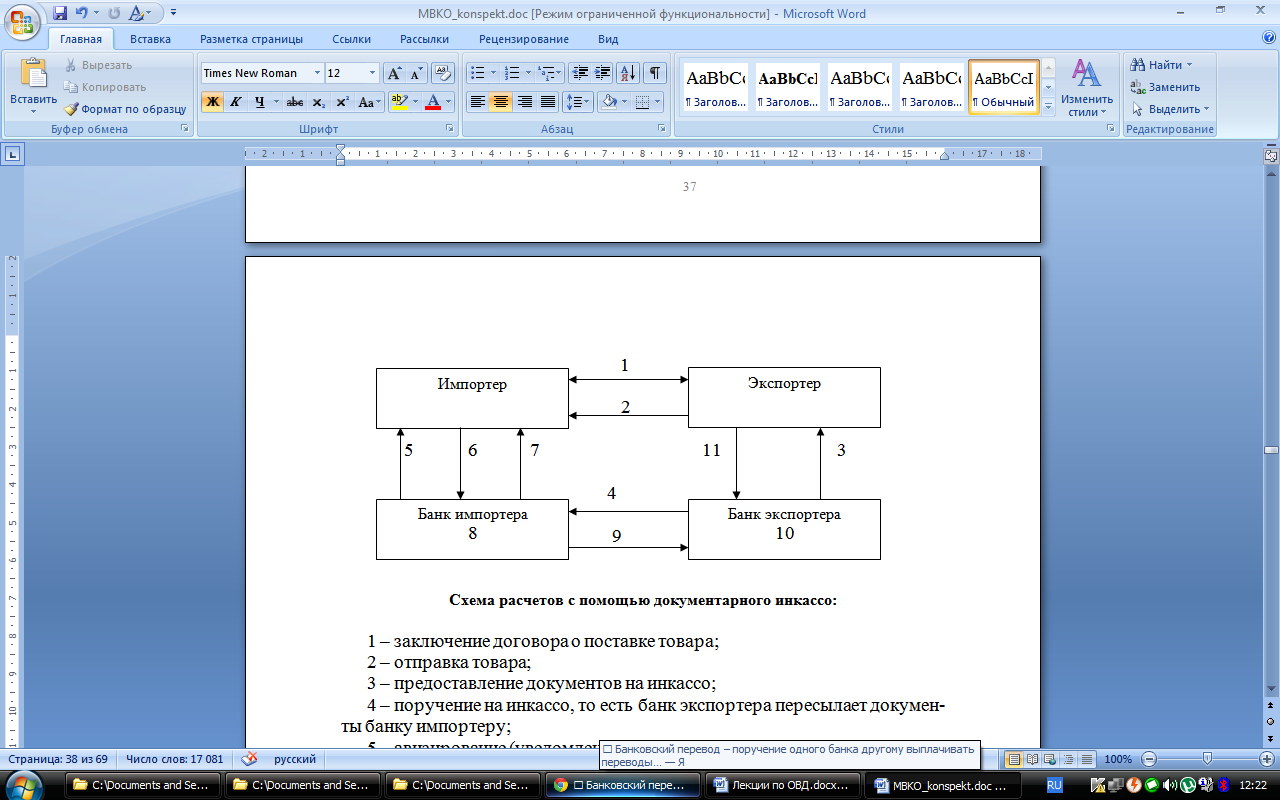Toggle bold (Ж) formatting
The width and height of the screenshot is (1280, 800).
point(212,102)
